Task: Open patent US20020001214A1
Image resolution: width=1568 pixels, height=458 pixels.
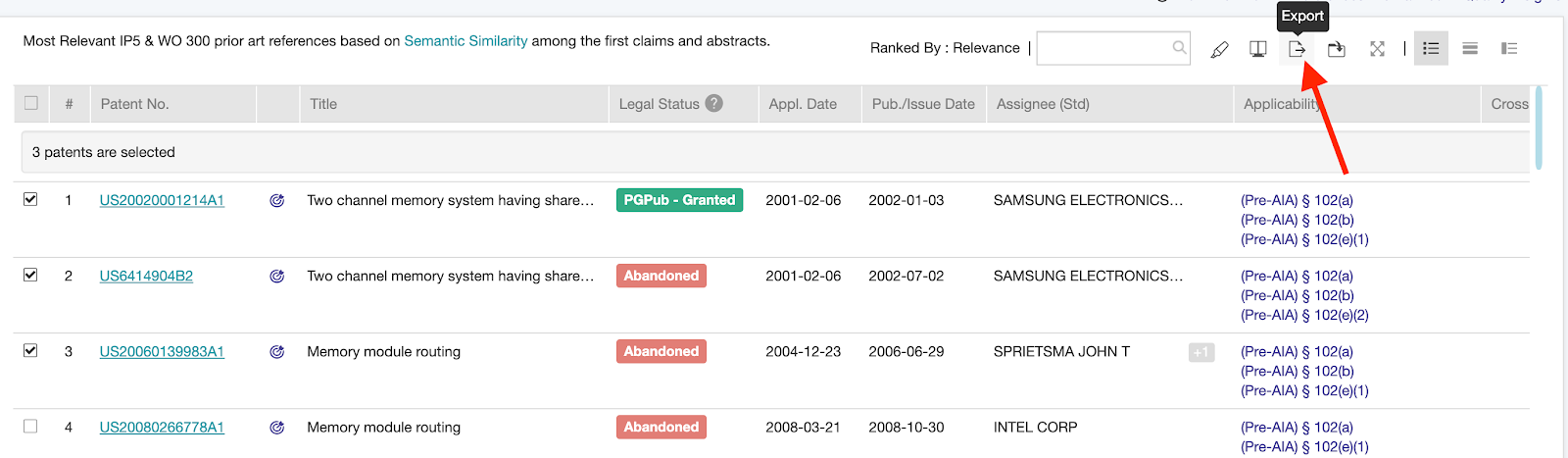Action: pyautogui.click(x=162, y=200)
